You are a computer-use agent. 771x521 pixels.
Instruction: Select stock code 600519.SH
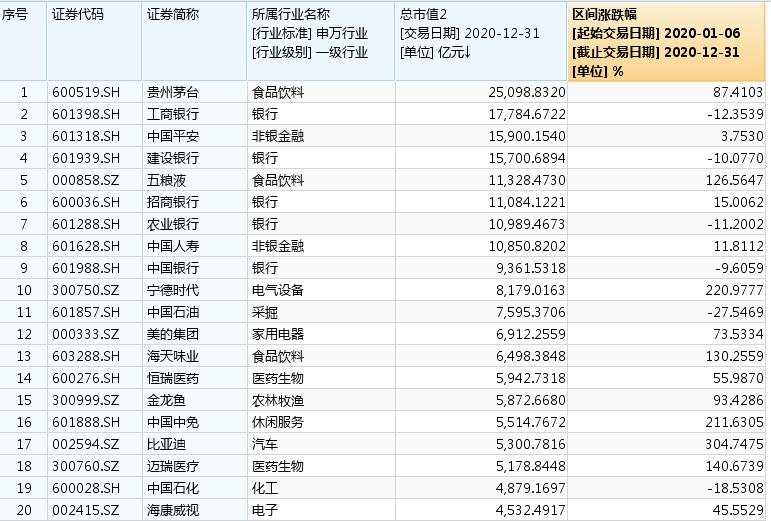pyautogui.click(x=86, y=92)
